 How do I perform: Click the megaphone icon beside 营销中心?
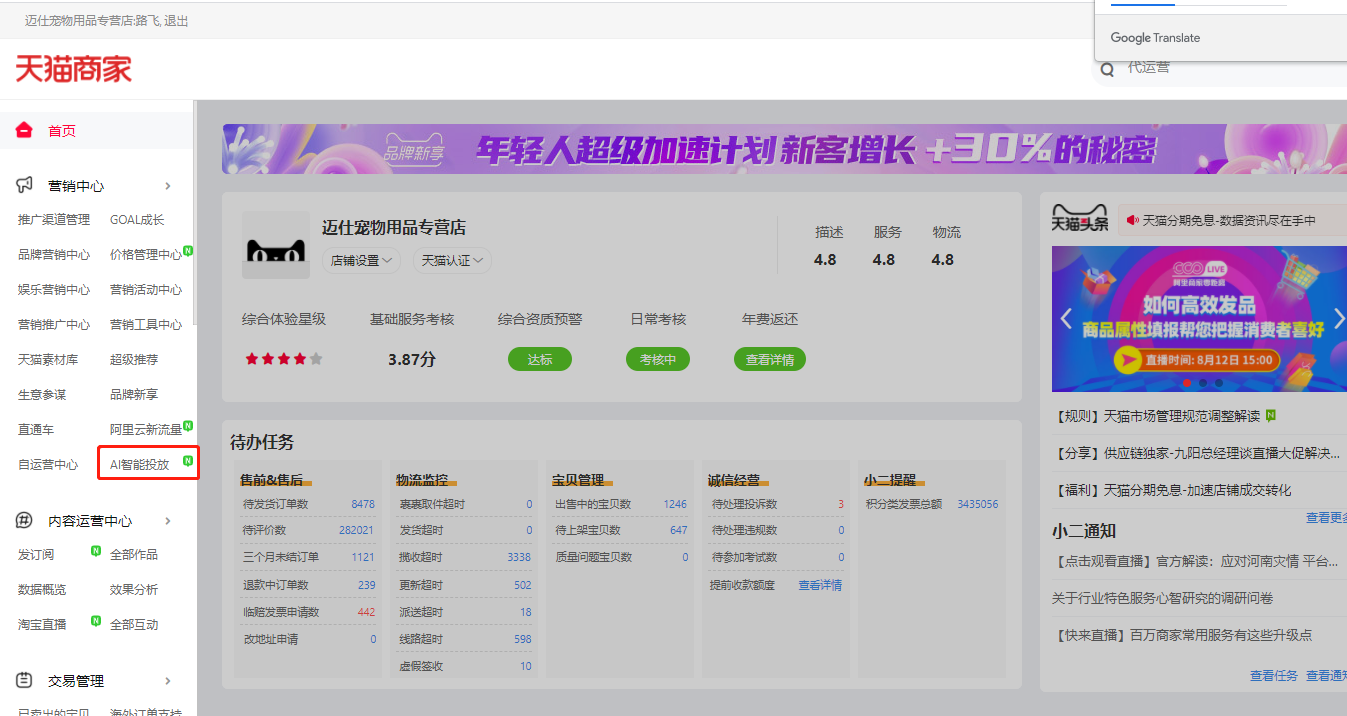point(25,186)
